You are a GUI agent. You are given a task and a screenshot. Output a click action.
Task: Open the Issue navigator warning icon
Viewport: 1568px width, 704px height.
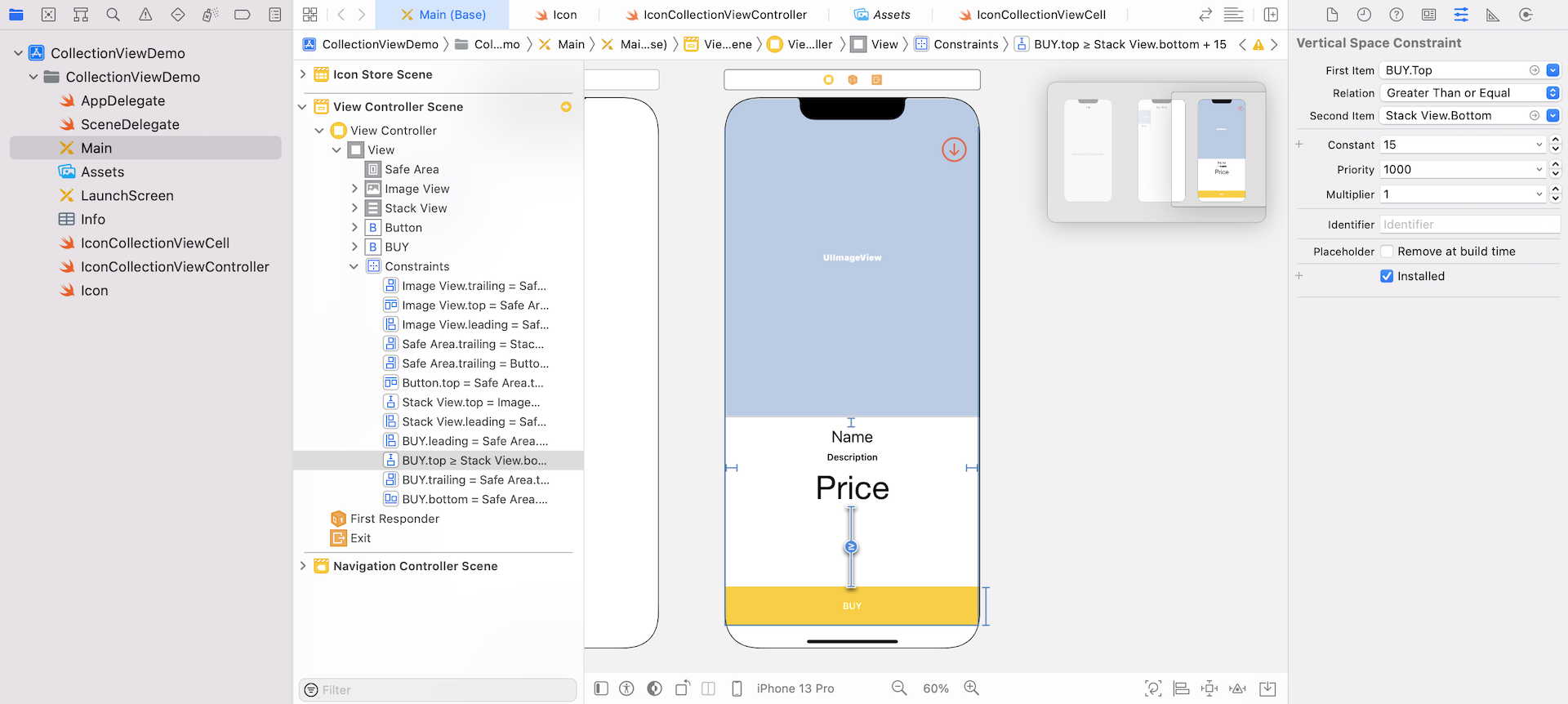145,15
